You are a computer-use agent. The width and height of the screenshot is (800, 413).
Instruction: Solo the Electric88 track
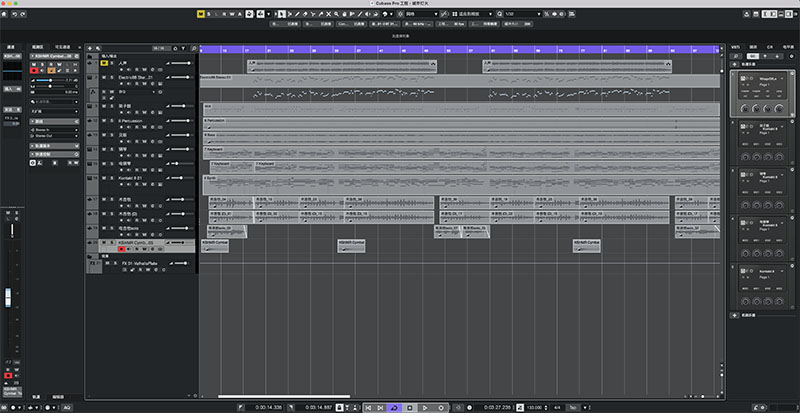[x=112, y=77]
